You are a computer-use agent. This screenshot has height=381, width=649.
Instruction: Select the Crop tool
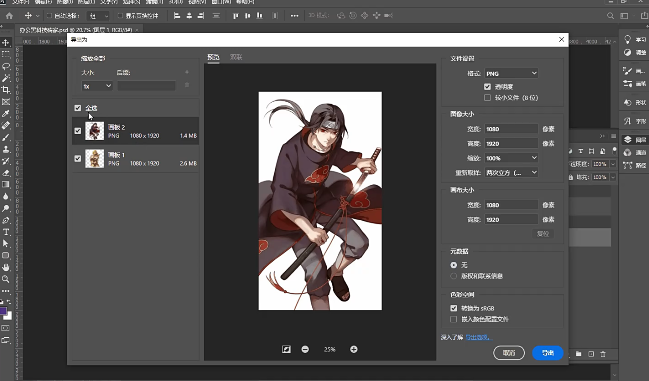coord(6,90)
